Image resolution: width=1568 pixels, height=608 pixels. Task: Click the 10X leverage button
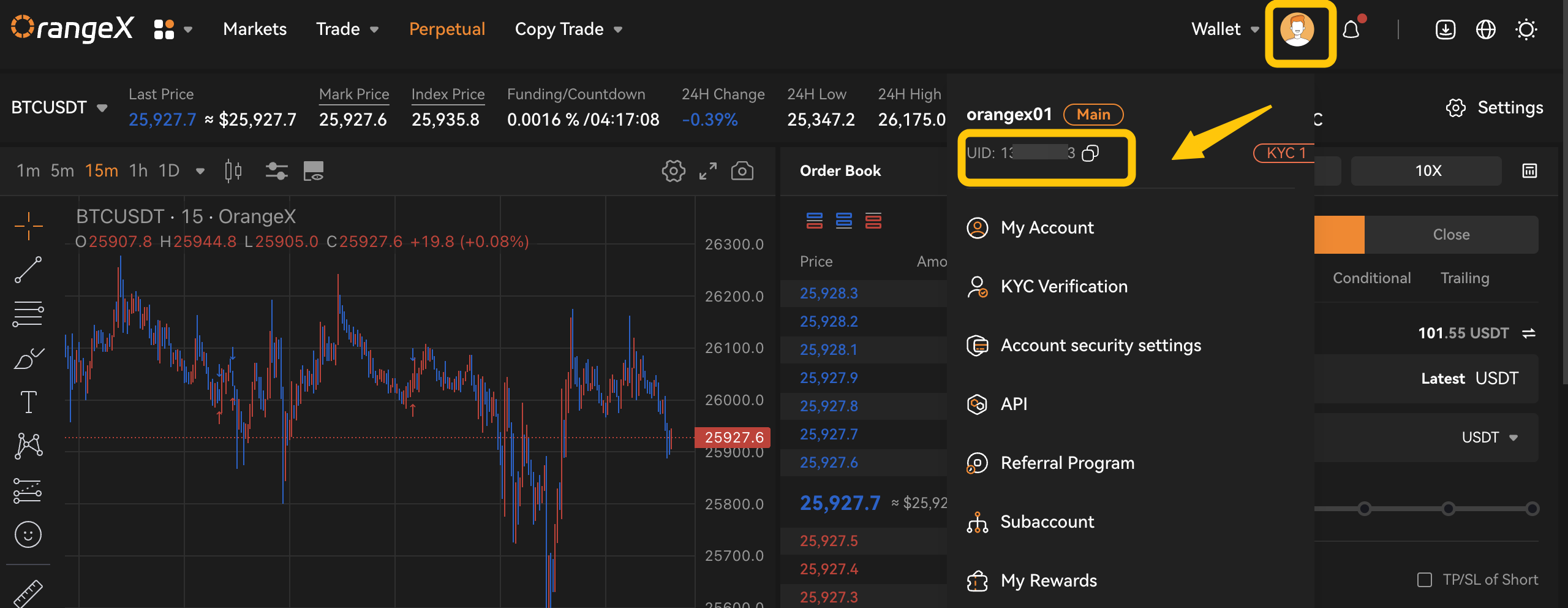pos(1427,171)
